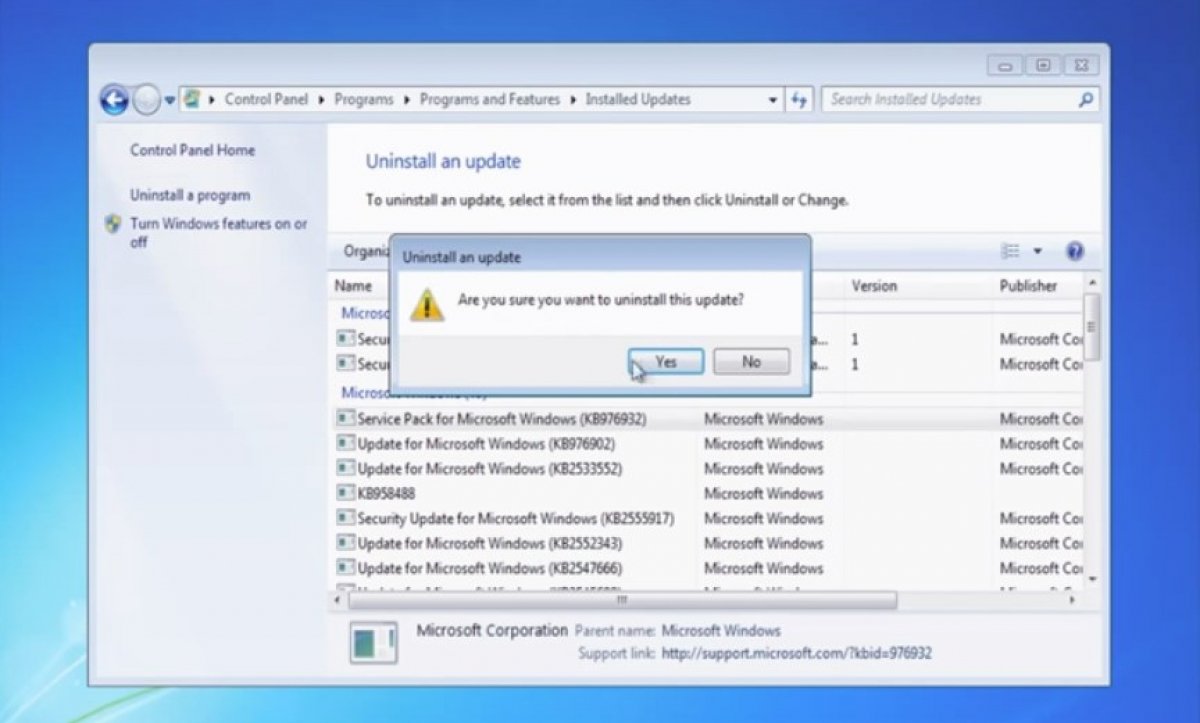Click the warning icon in the dialog
Screen dimensions: 1200x723
point(428,304)
